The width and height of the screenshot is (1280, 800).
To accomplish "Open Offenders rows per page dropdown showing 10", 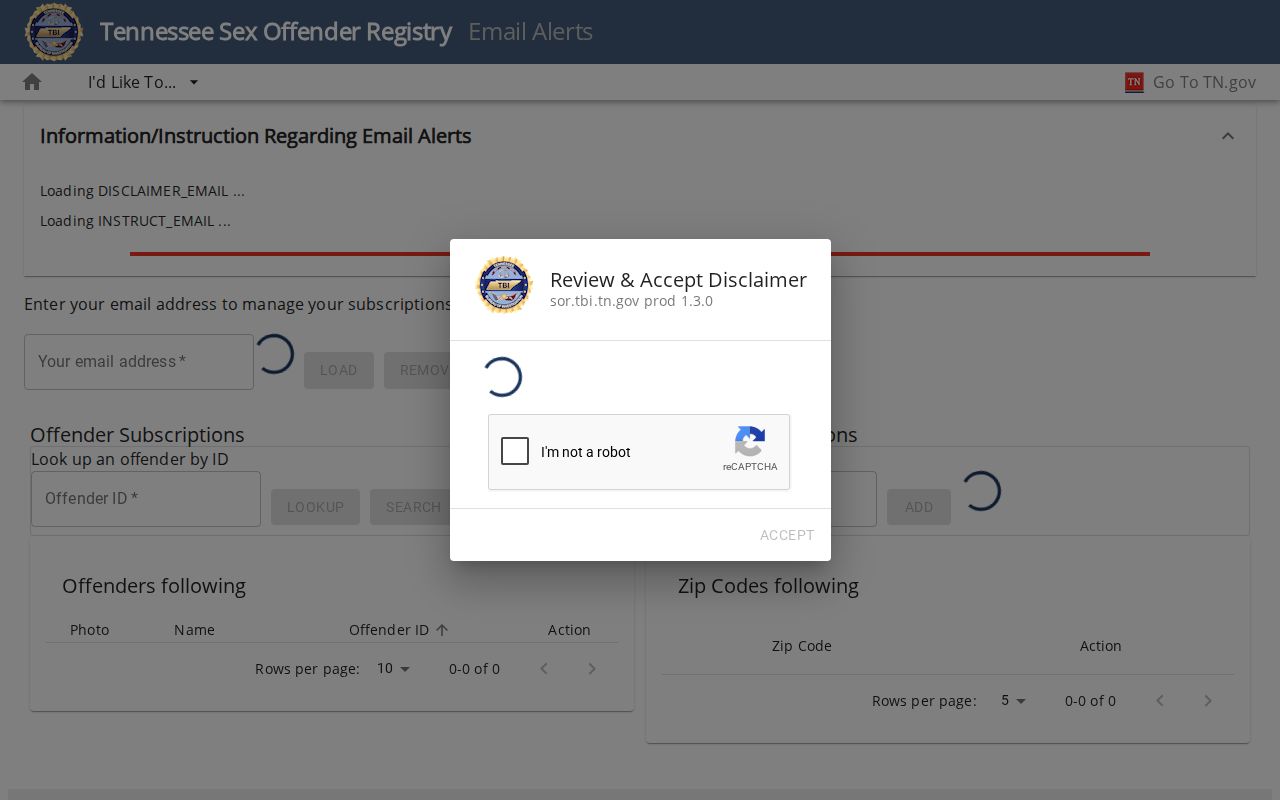I will (x=394, y=668).
